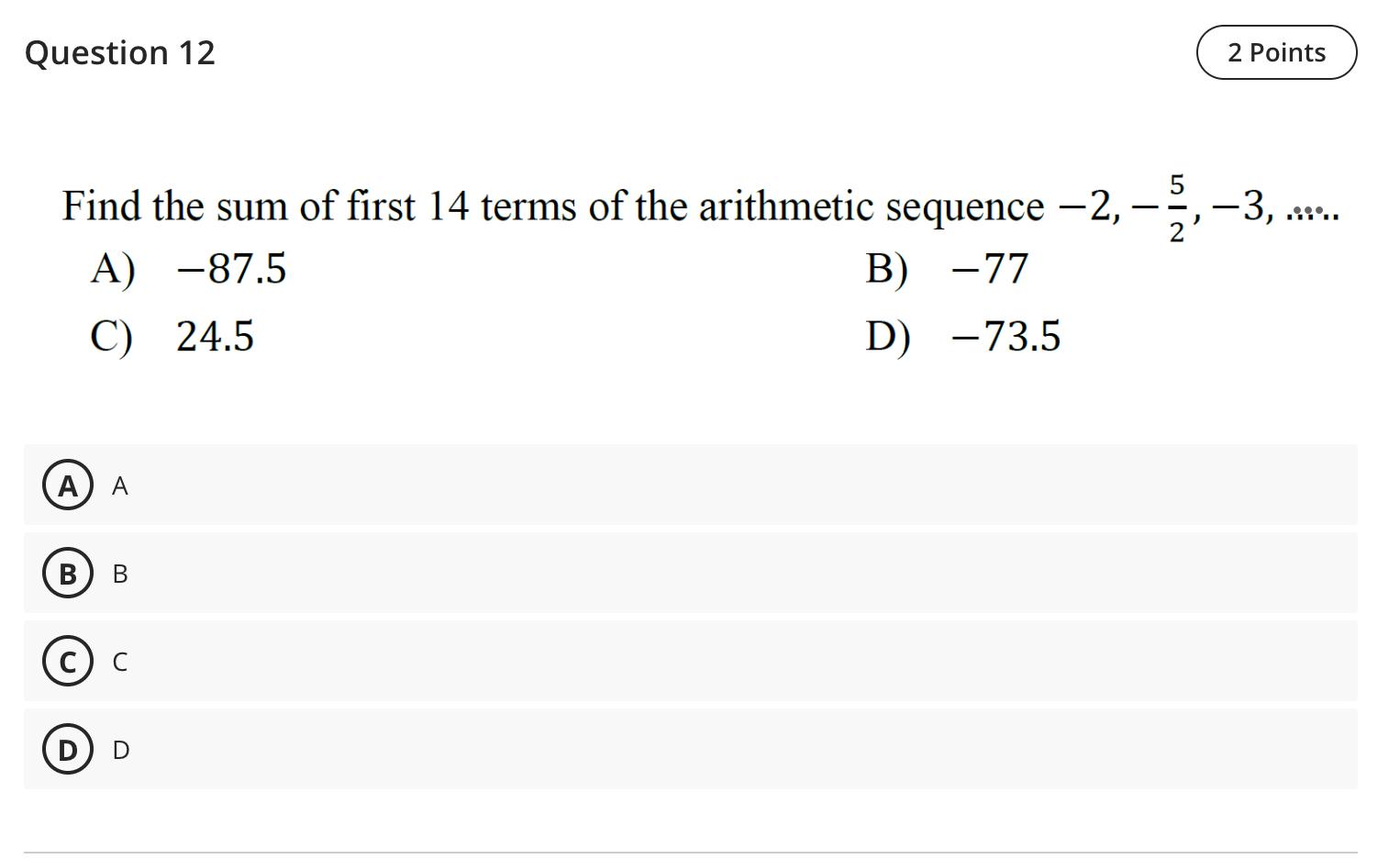Select radio button B
Viewport: 1400px width, 859px height.
click(67, 573)
